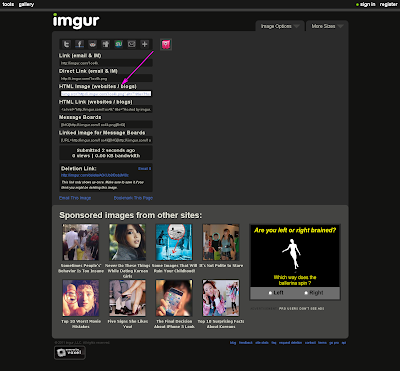
Task: Click the faq footer link
Action: [x=274, y=343]
